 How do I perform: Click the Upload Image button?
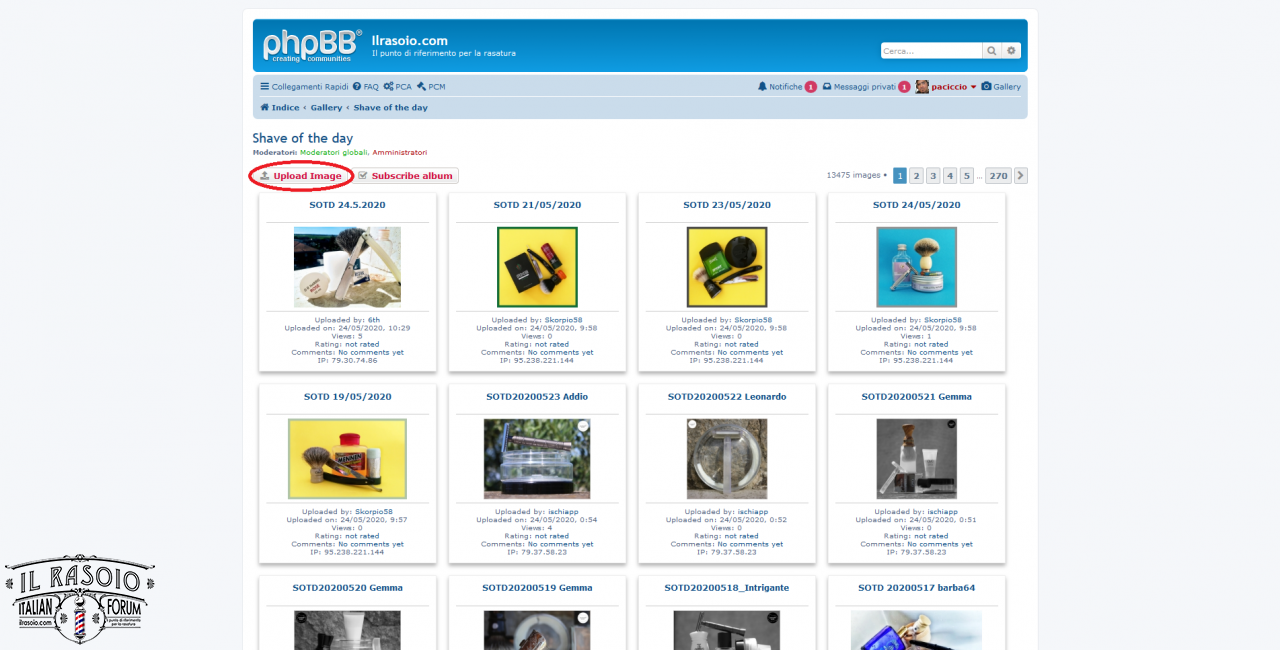301,176
